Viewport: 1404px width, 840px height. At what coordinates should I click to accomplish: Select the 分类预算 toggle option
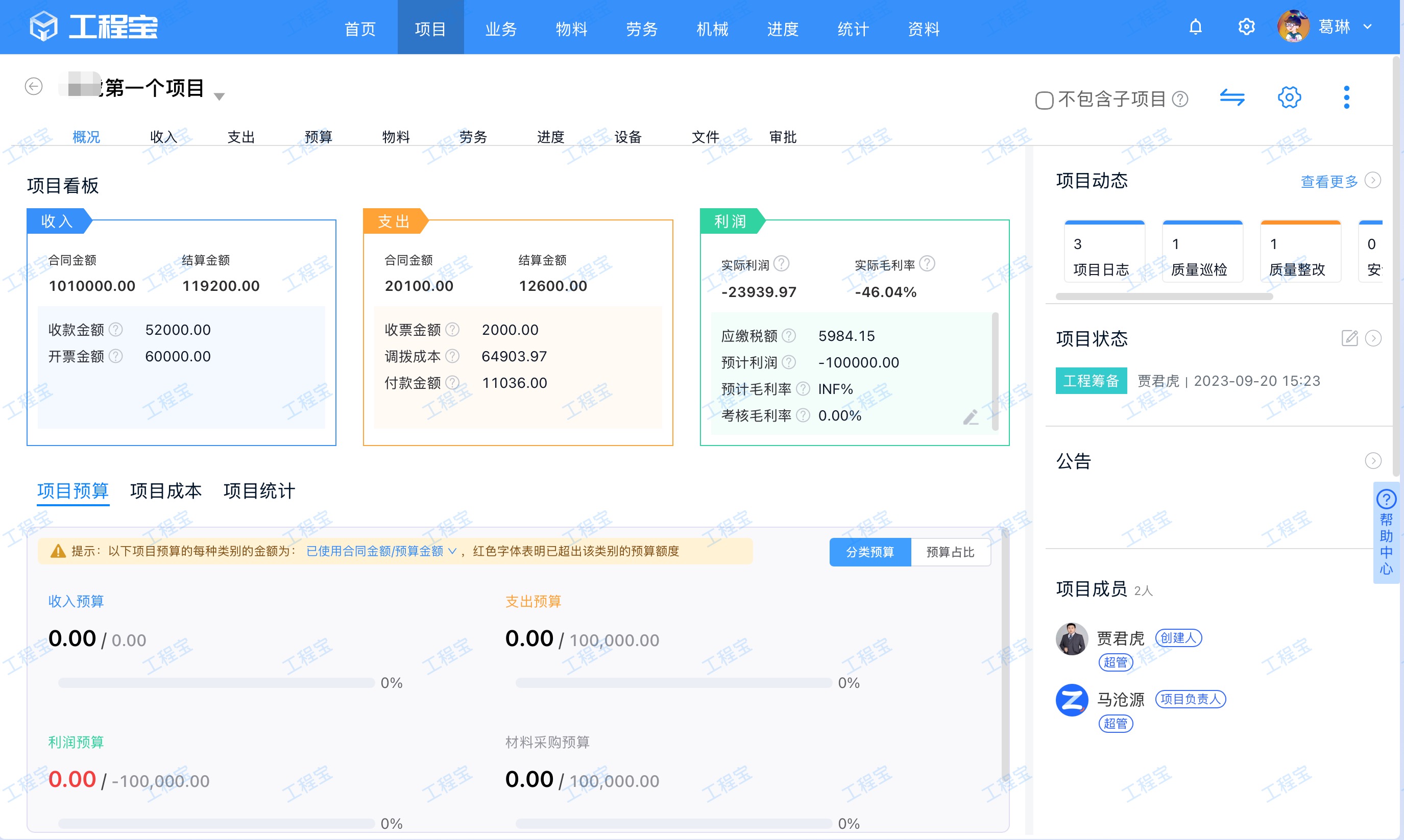click(869, 552)
